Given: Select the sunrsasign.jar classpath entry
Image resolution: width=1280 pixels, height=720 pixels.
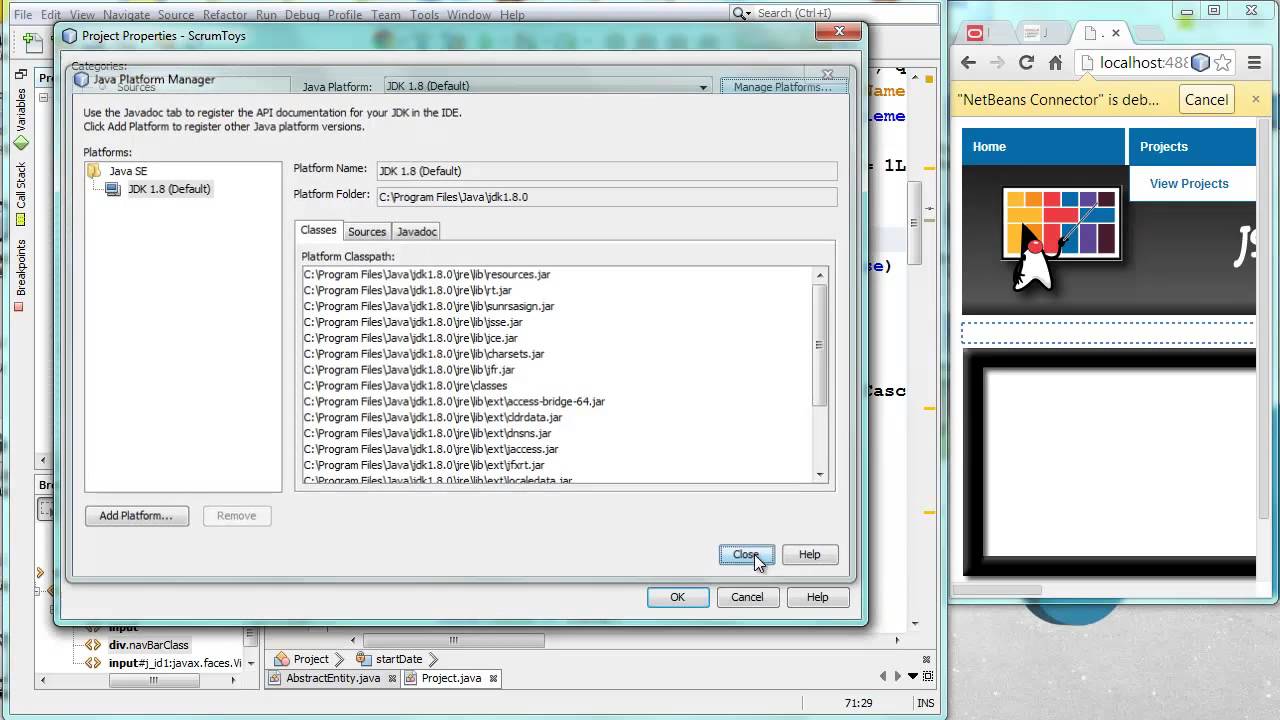Looking at the screenshot, I should point(429,306).
